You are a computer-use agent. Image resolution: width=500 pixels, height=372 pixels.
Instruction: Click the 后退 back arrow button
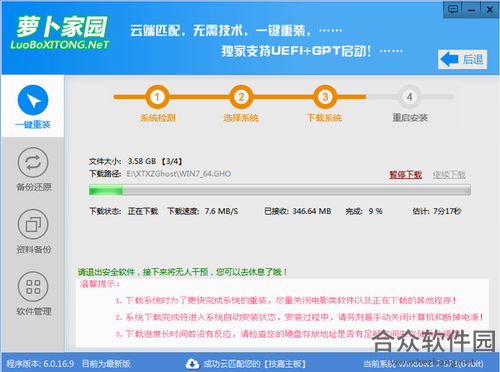462,60
